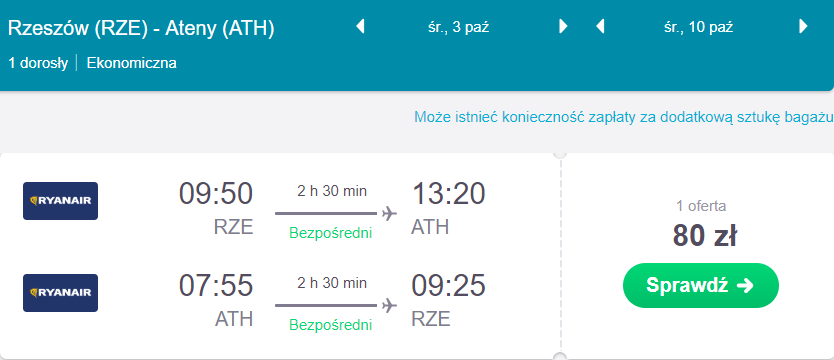Click the 1 oferta label
834x360 pixels.
pos(700,206)
